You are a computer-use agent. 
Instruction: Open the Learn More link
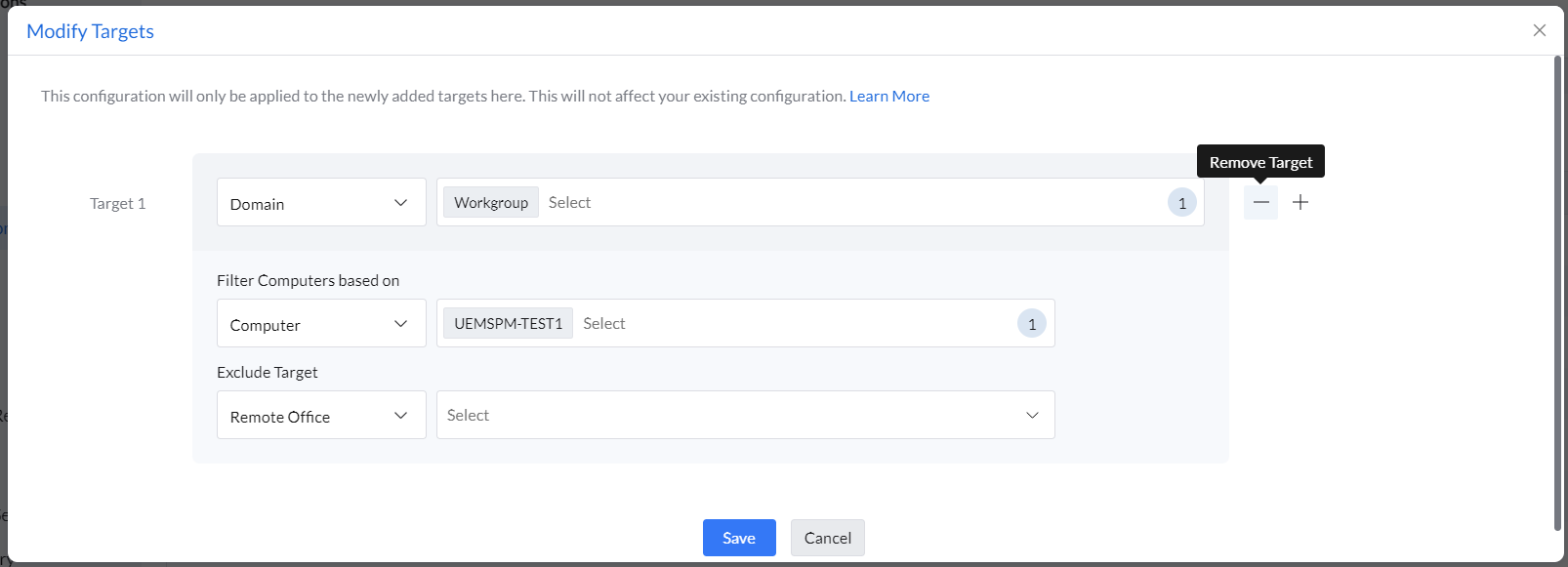pyautogui.click(x=888, y=96)
